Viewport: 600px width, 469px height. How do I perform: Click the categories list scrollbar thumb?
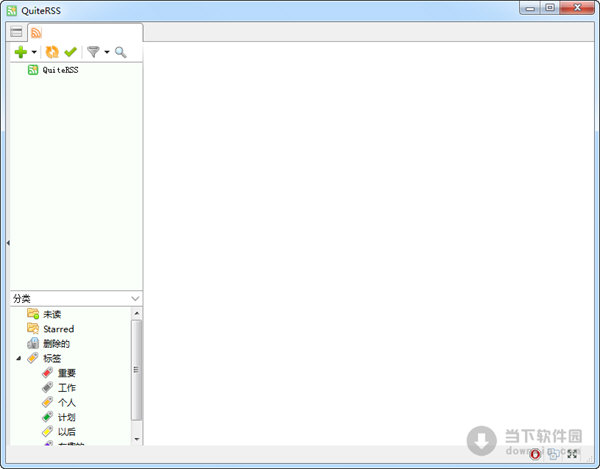tap(136, 370)
